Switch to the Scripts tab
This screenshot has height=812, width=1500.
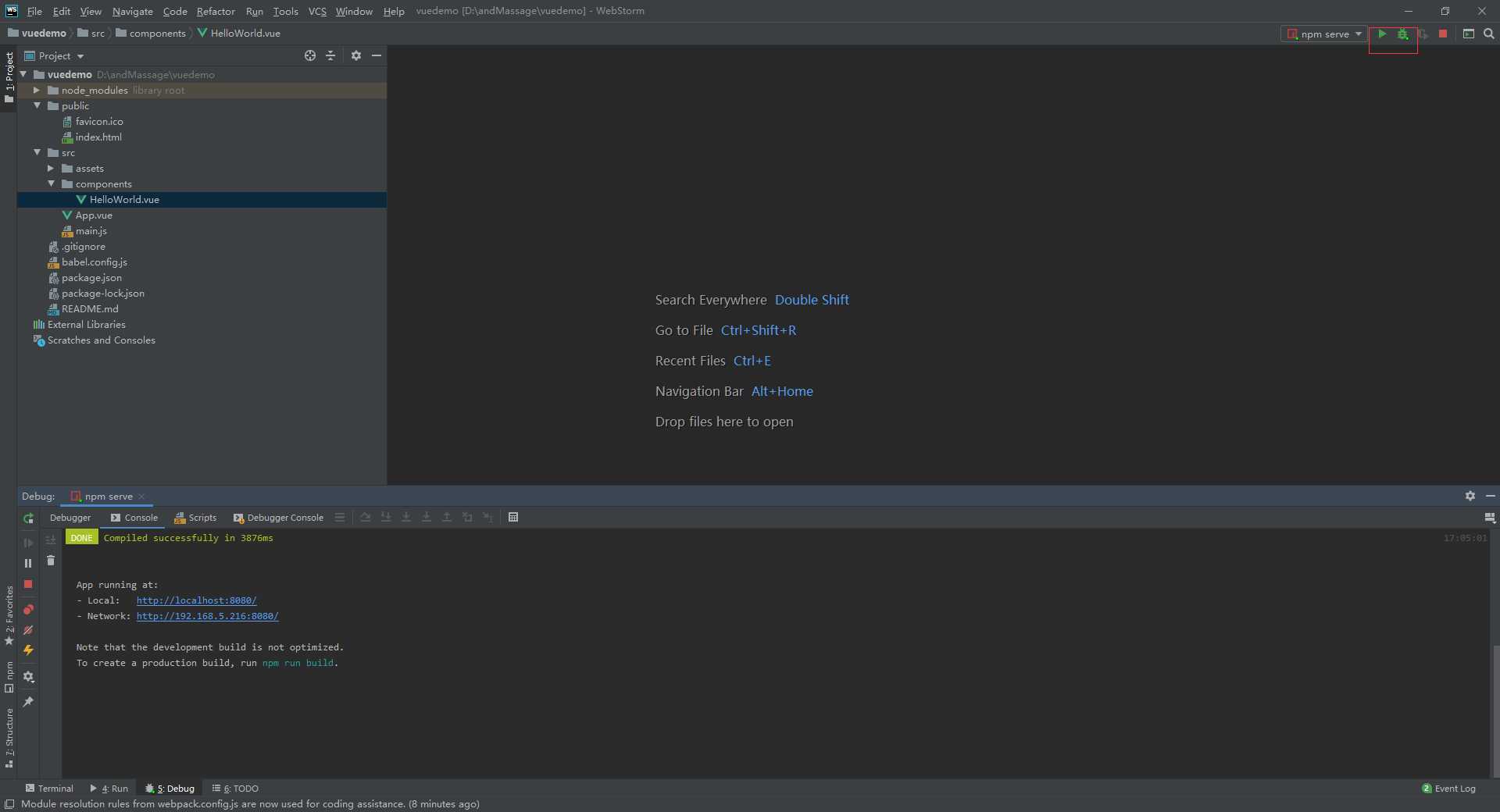[x=195, y=518]
